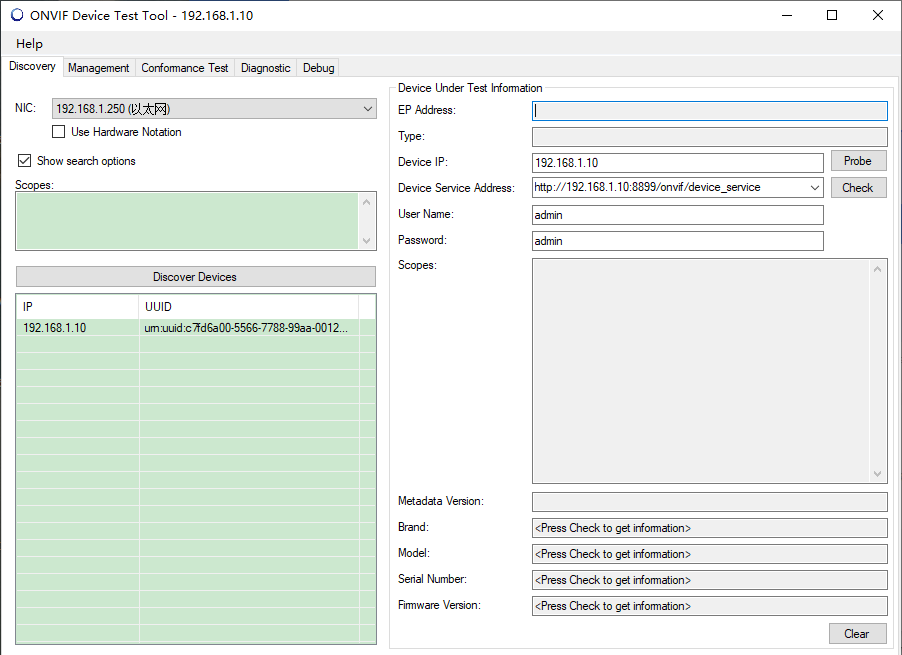Image resolution: width=902 pixels, height=655 pixels.
Task: Click the Type field
Action: tap(709, 136)
